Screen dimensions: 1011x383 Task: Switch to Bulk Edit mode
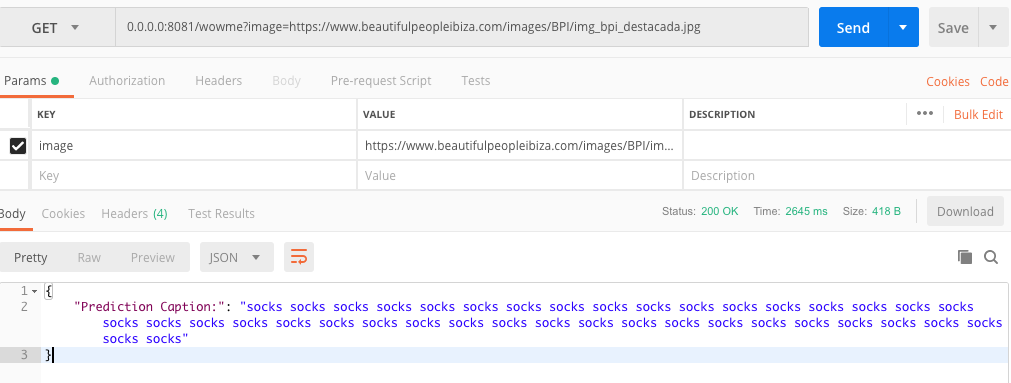tap(978, 114)
